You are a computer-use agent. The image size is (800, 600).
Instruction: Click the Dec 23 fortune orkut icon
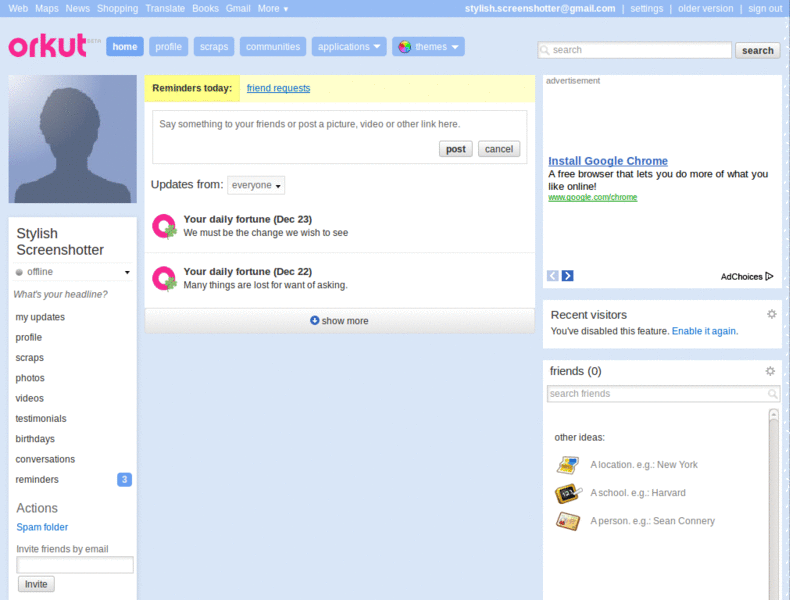164,226
